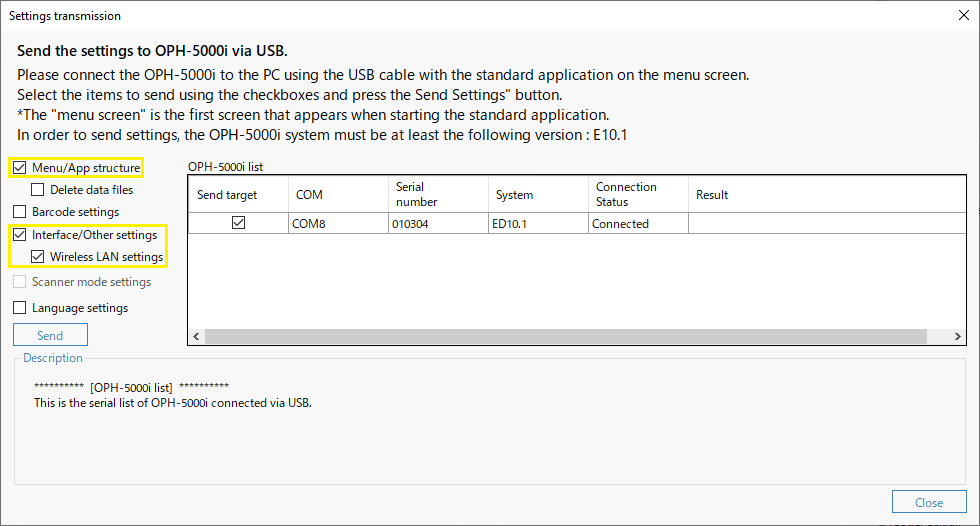
Task: Select the serial number 010304 cell
Action: (x=438, y=224)
